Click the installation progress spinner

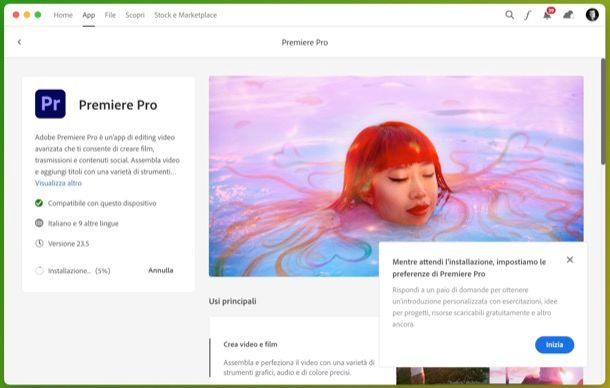pos(39,270)
